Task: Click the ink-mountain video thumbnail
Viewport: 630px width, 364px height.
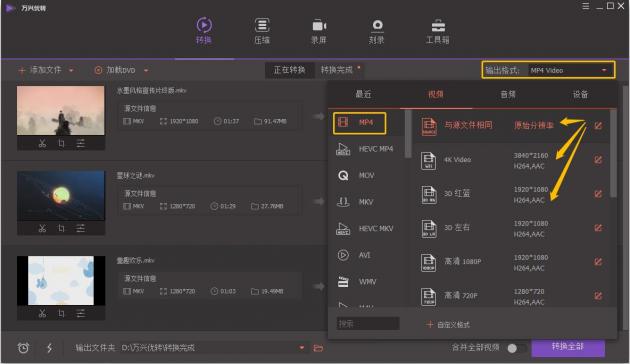Action: point(61,110)
